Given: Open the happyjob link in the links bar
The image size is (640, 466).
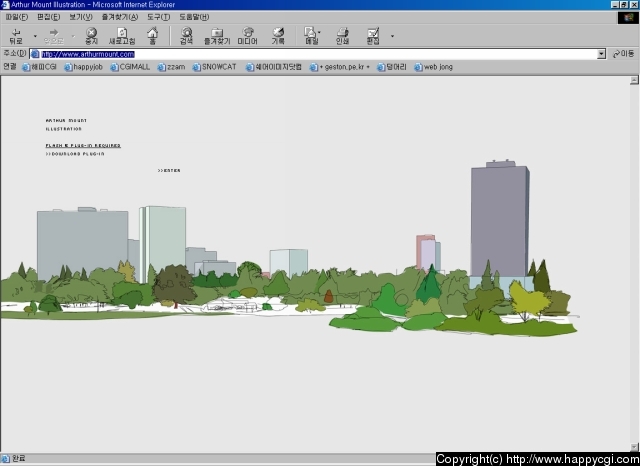Looking at the screenshot, I should click(83, 67).
